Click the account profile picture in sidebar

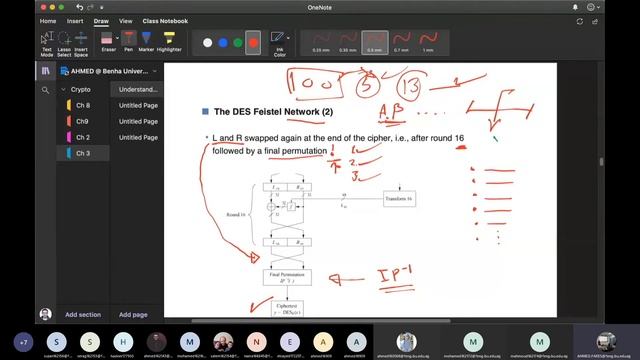46,314
